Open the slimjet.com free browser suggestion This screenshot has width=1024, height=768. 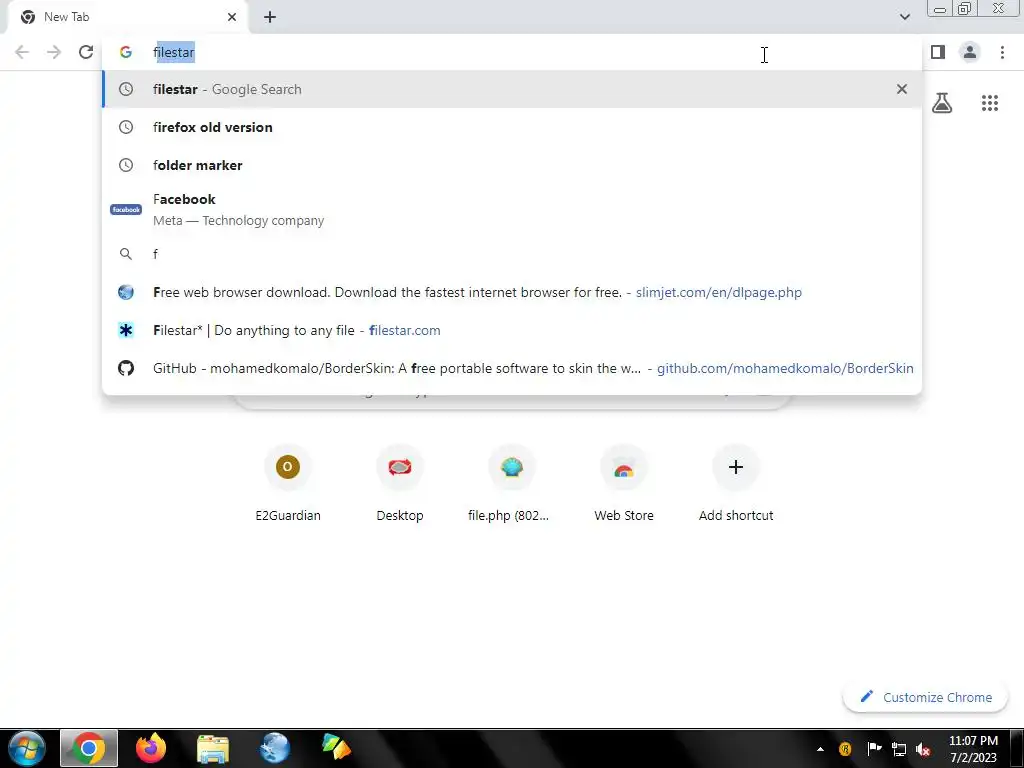pos(512,292)
